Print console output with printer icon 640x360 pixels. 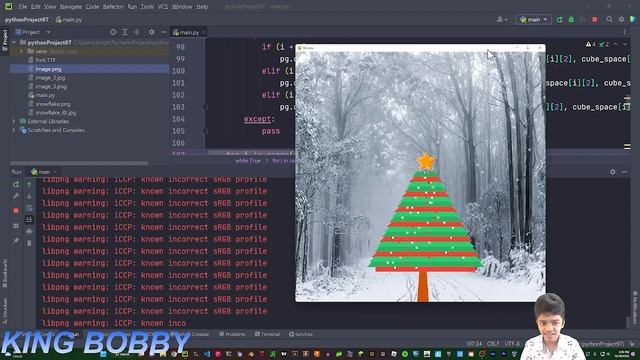[29, 231]
